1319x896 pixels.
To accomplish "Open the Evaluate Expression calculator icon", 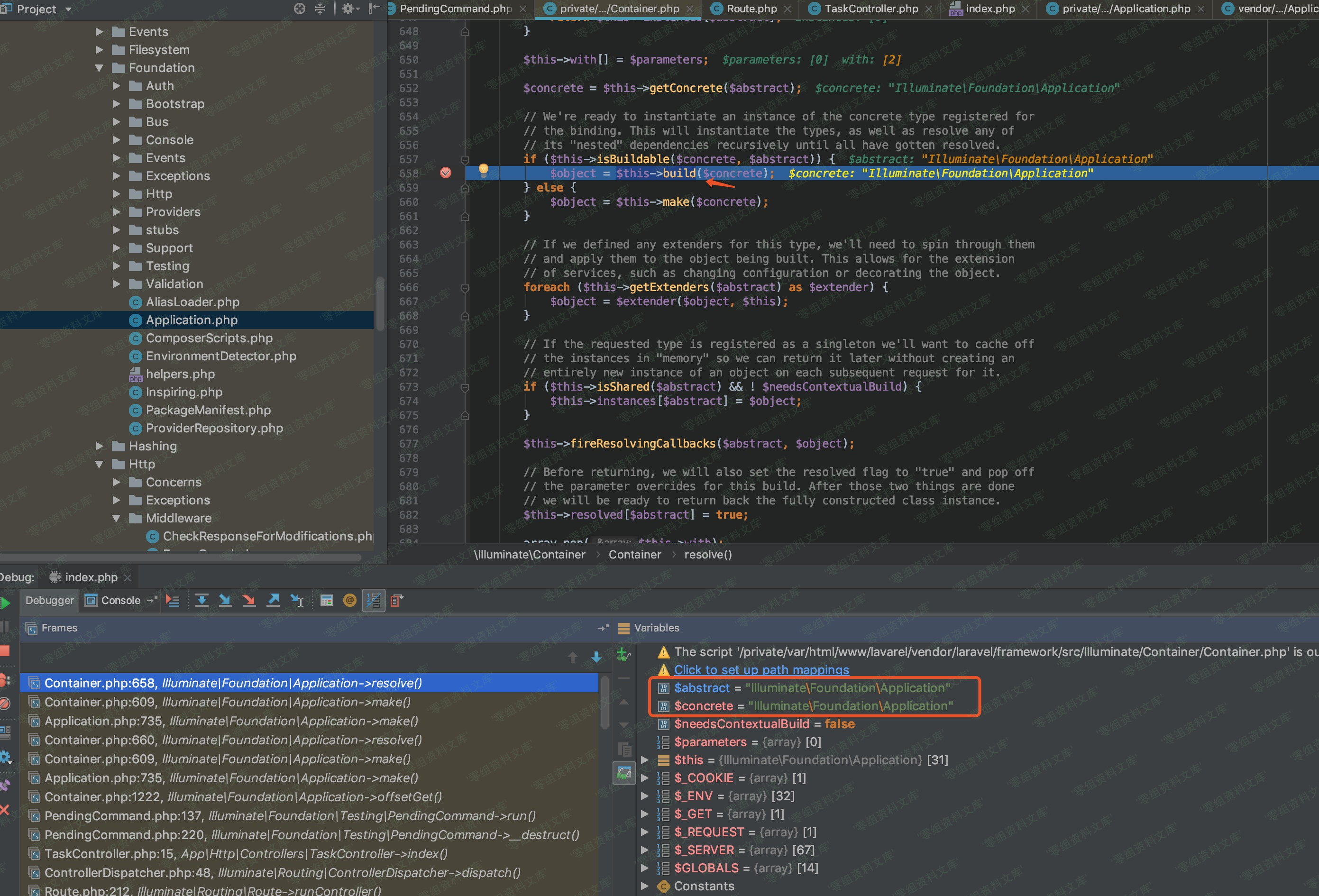I will click(326, 600).
